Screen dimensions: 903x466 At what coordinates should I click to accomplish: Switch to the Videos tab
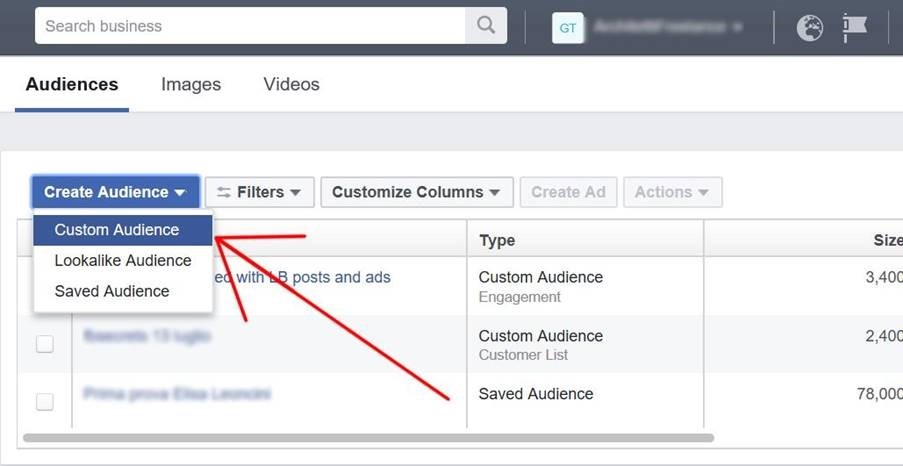tap(291, 85)
